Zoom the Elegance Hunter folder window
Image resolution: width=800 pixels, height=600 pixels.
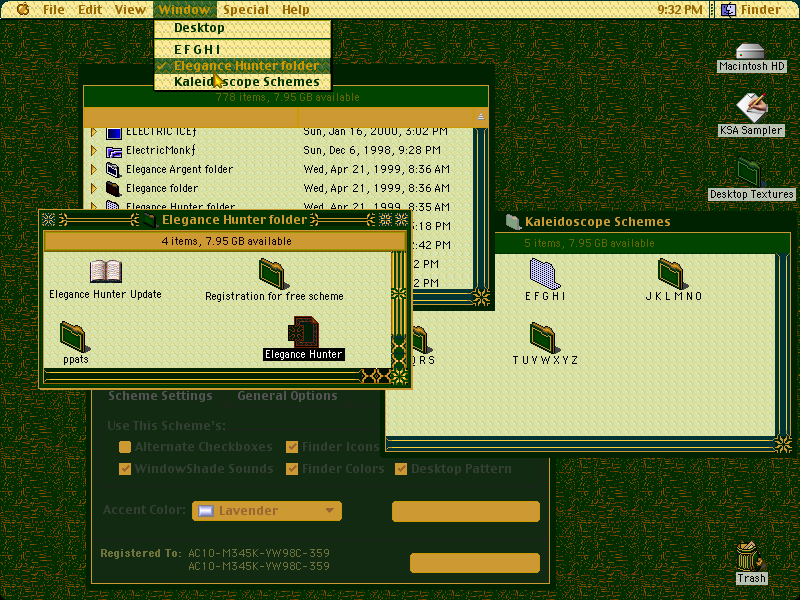[x=385, y=220]
